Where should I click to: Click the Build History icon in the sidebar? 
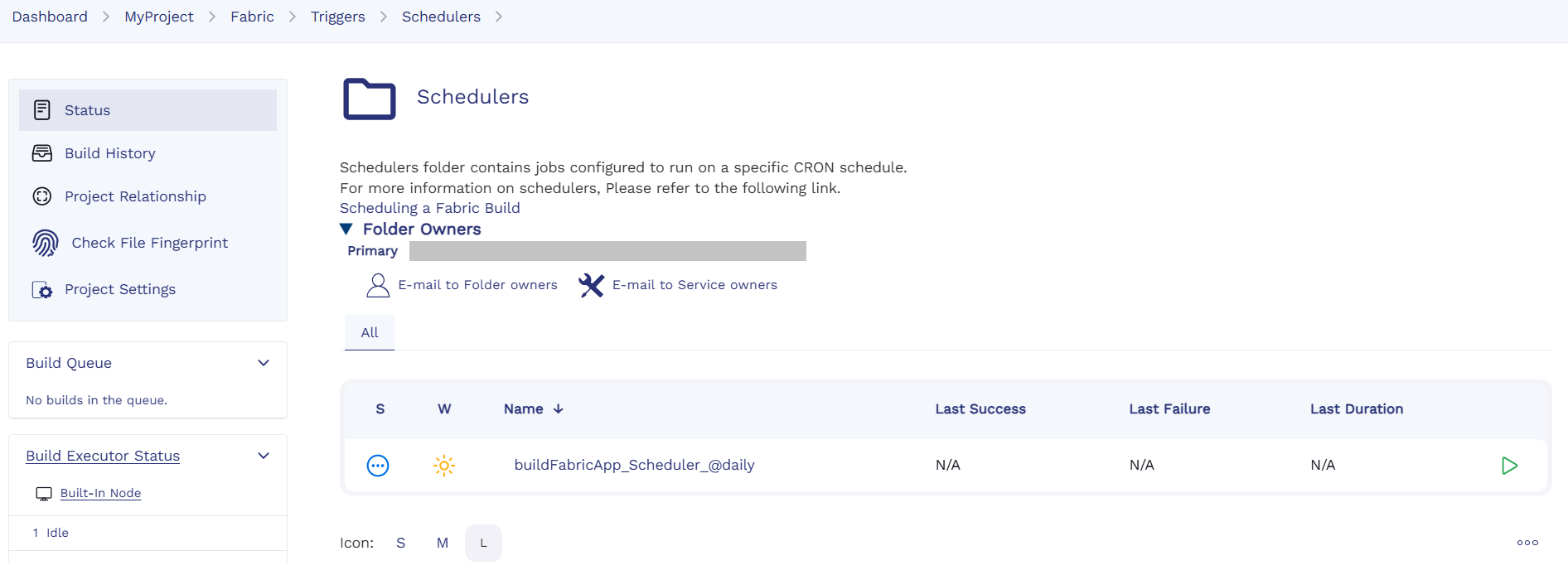(x=42, y=153)
